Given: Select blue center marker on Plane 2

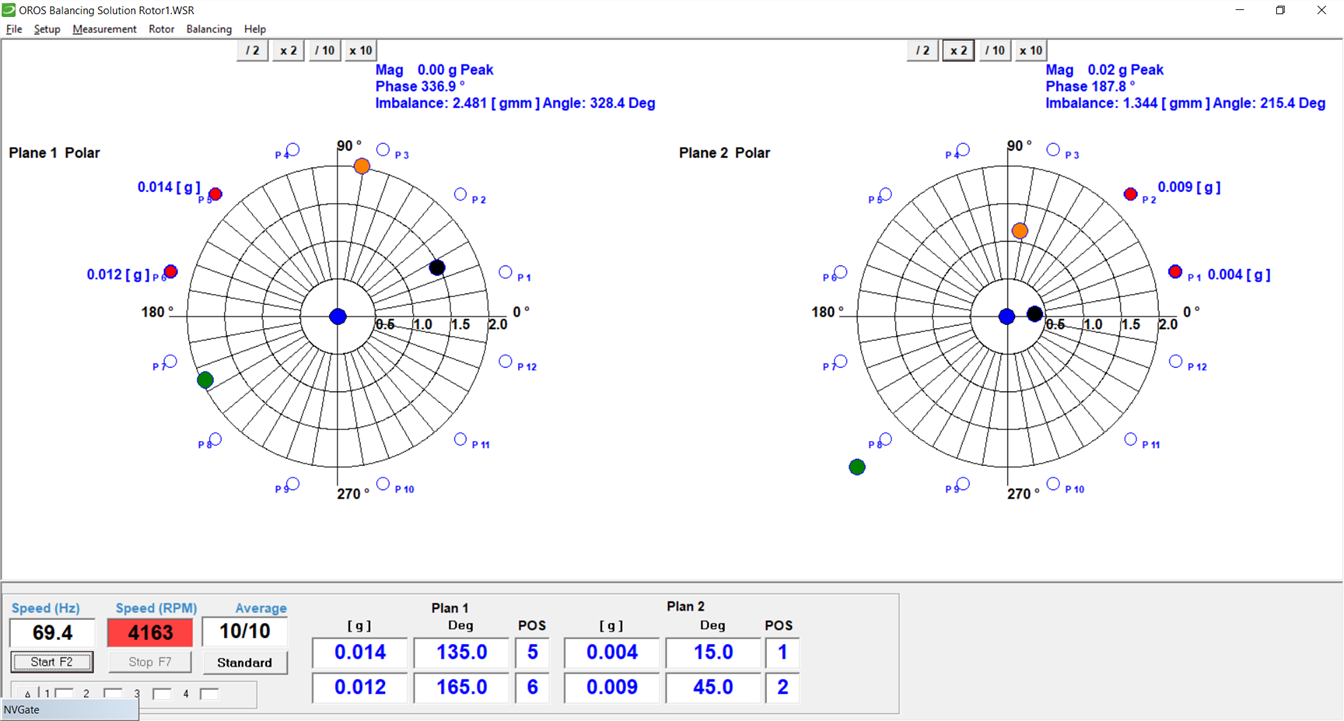Looking at the screenshot, I should pos(1007,317).
